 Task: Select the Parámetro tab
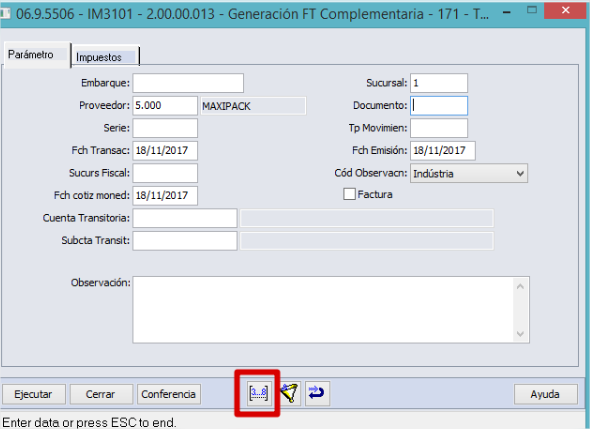pyautogui.click(x=37, y=55)
